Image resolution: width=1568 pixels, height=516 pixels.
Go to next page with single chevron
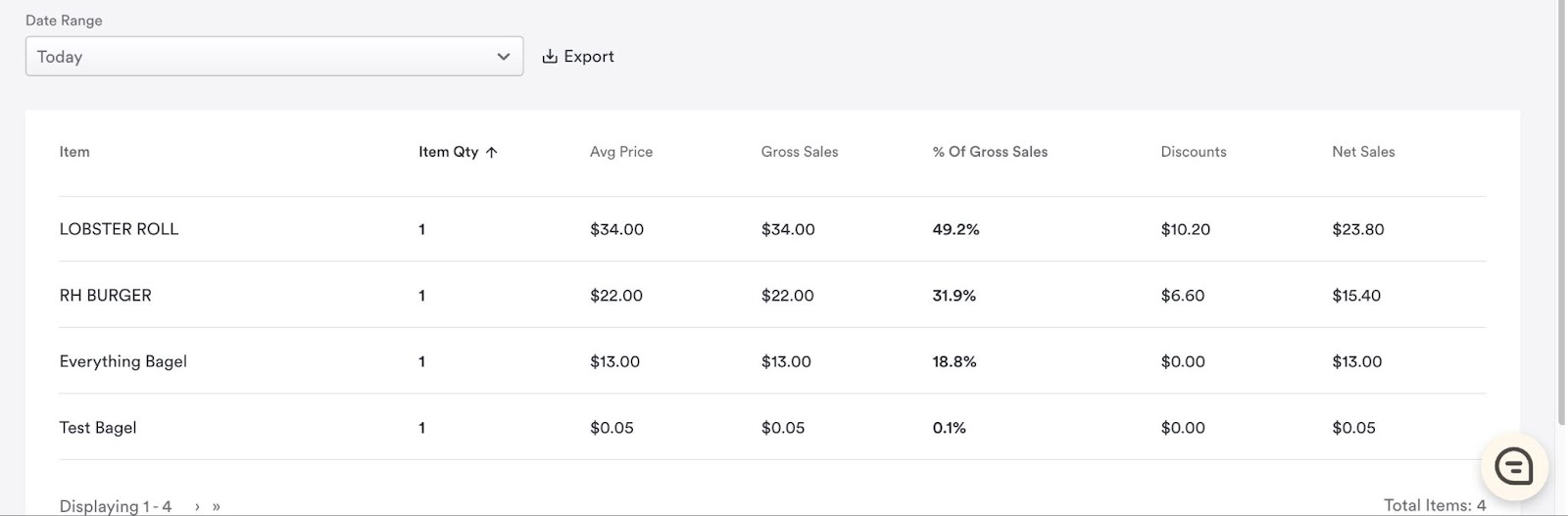197,506
